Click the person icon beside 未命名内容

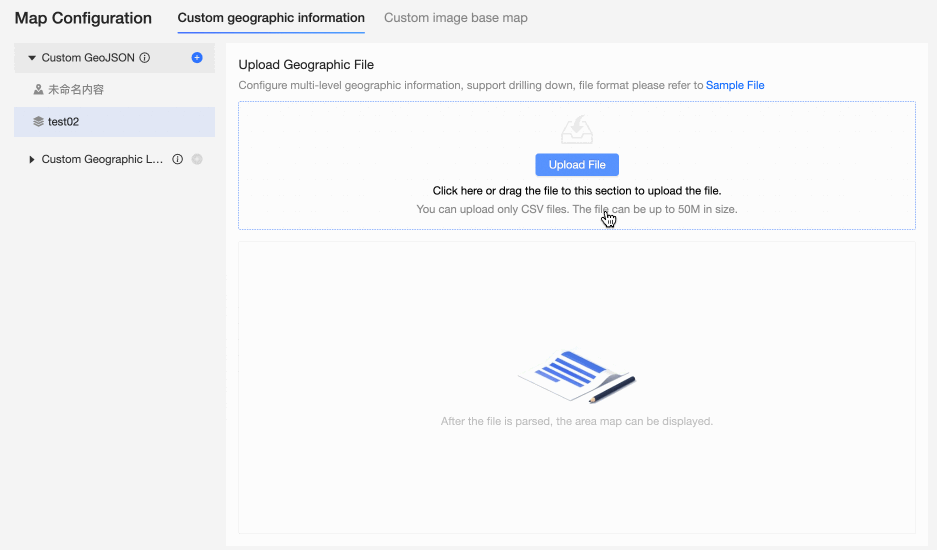[x=38, y=90]
